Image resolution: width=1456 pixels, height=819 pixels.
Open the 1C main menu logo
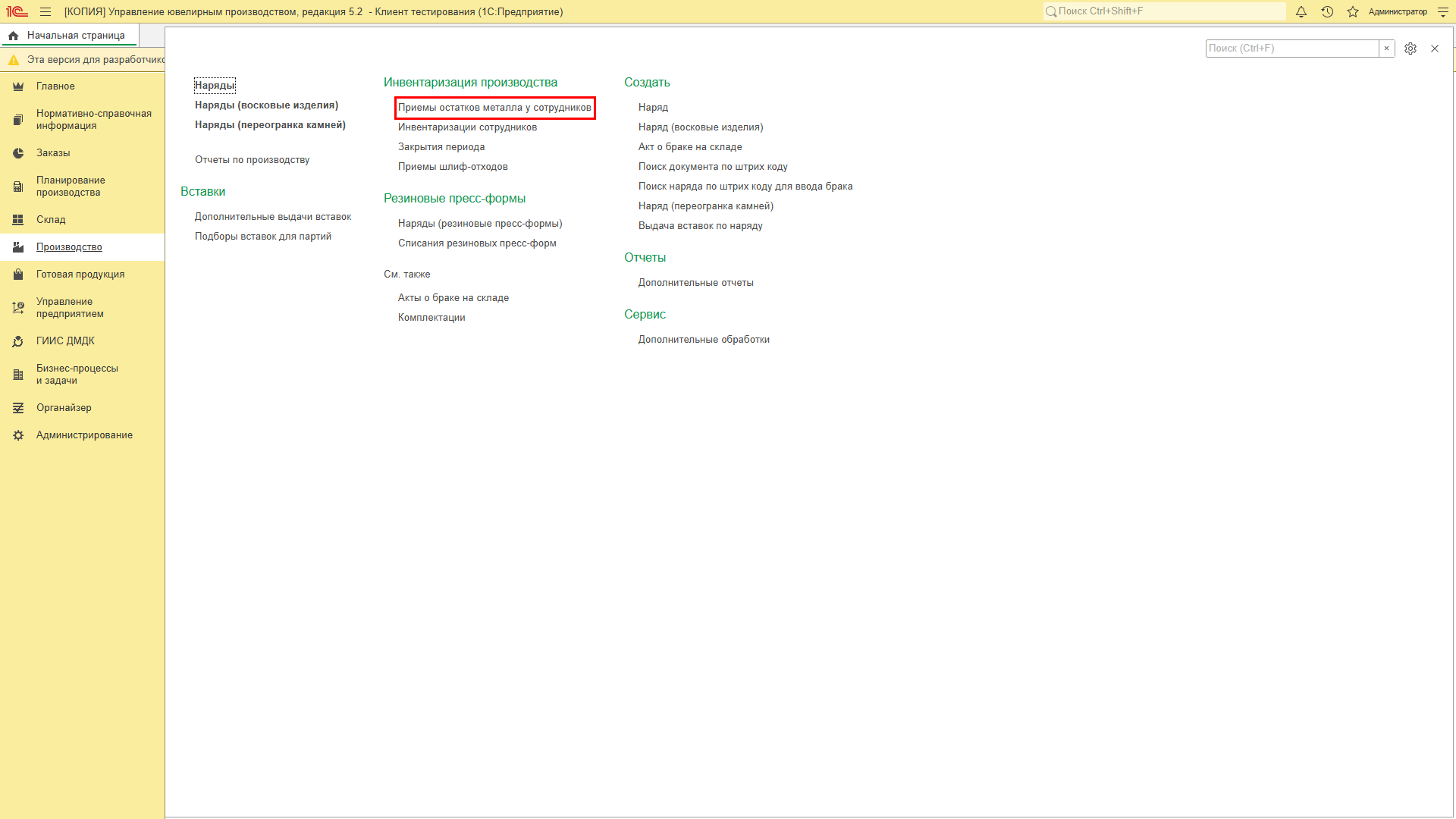17,11
